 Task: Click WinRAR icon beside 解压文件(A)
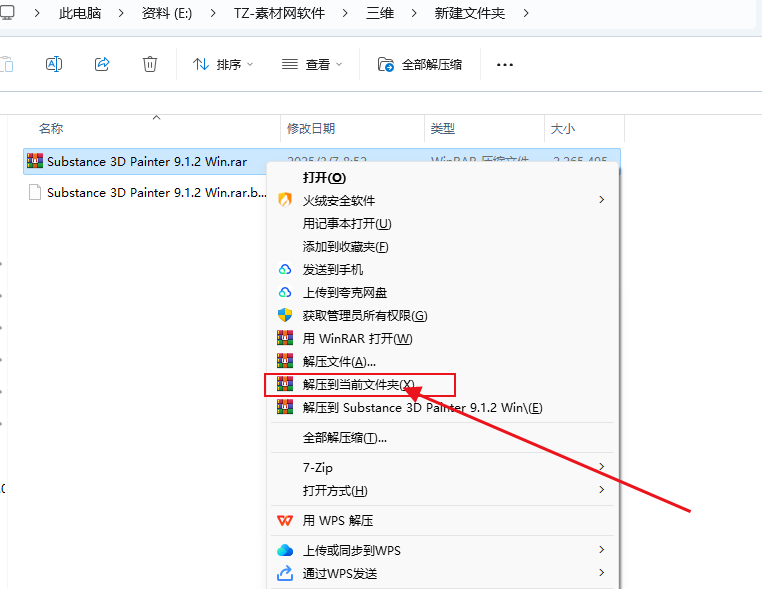285,361
